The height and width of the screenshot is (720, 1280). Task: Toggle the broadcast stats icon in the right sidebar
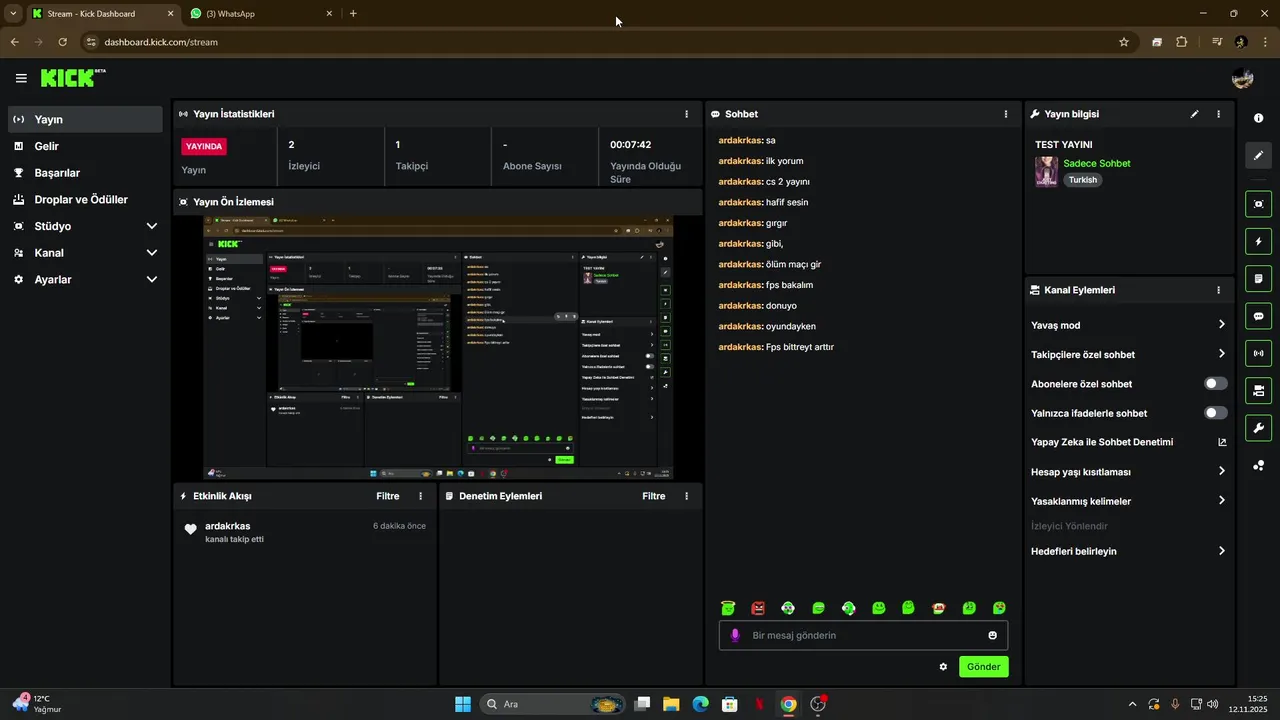(x=1258, y=353)
